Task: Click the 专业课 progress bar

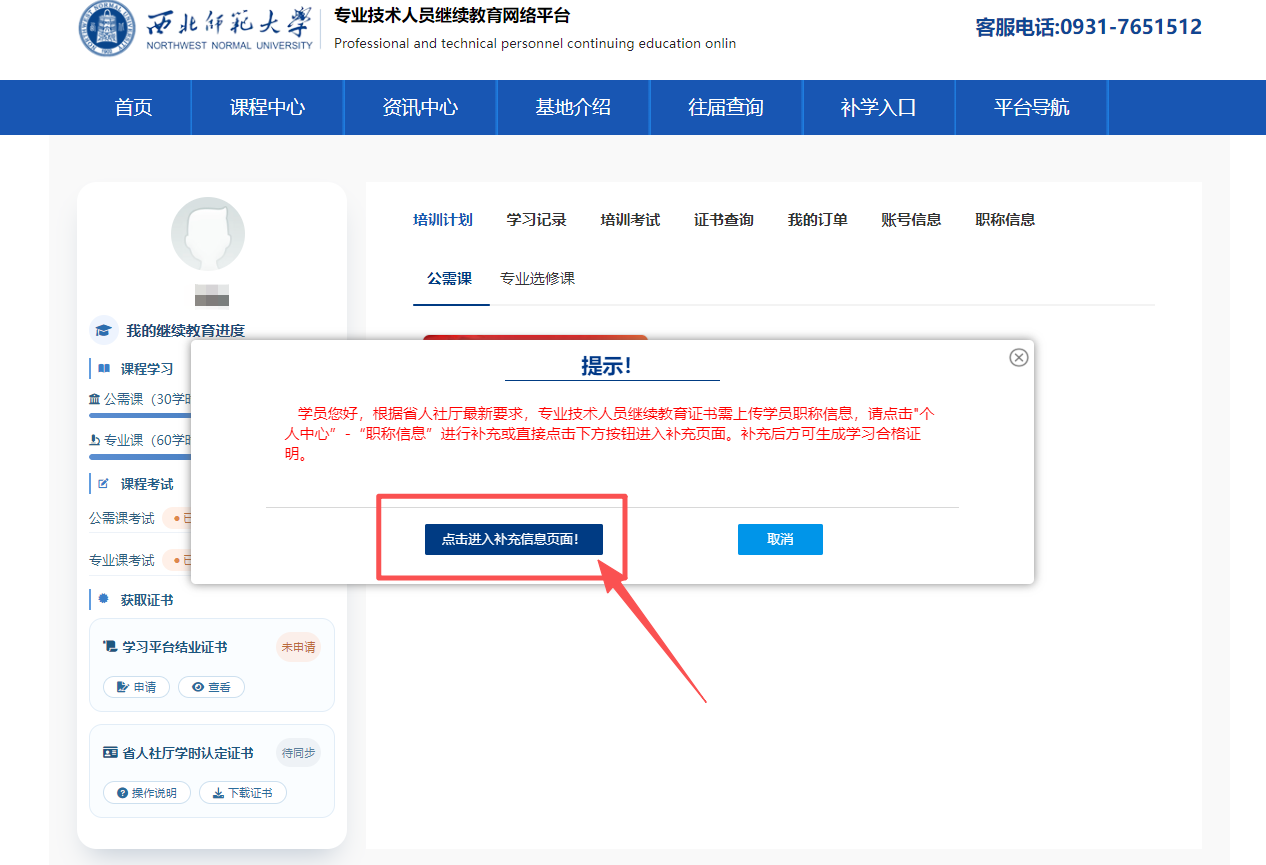Action: (140, 456)
